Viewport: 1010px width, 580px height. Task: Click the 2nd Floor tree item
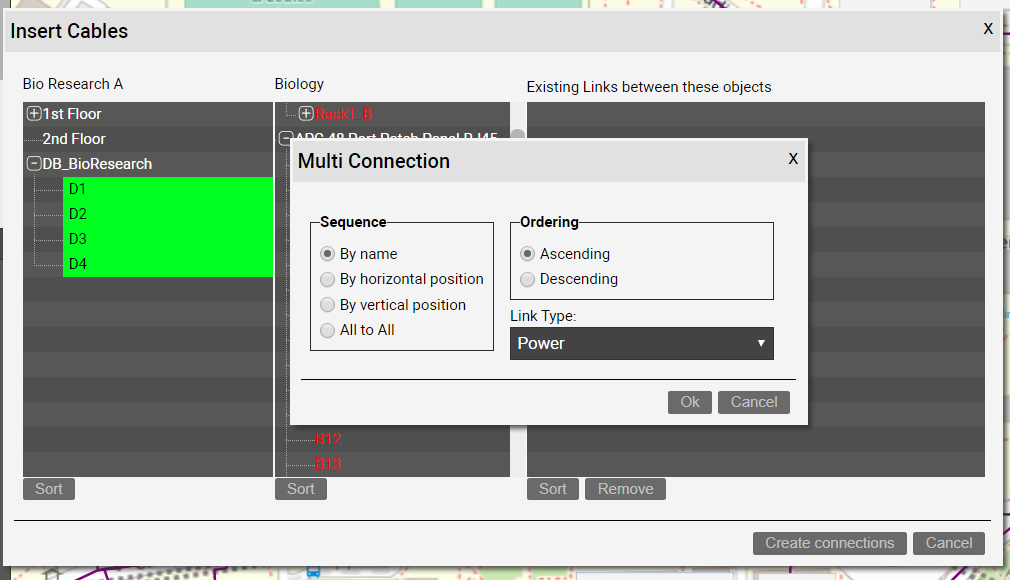click(x=73, y=139)
